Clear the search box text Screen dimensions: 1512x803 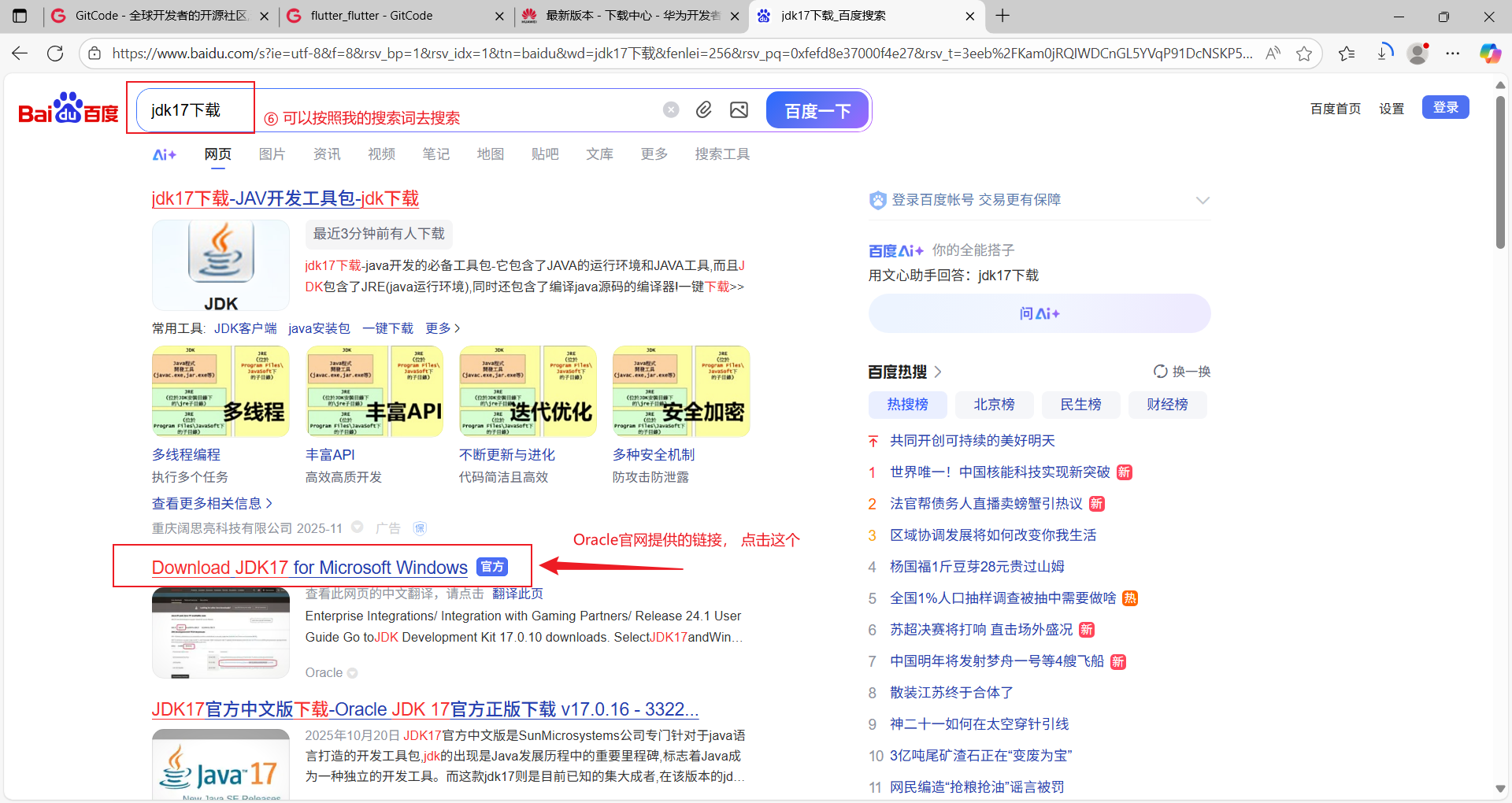coord(671,109)
